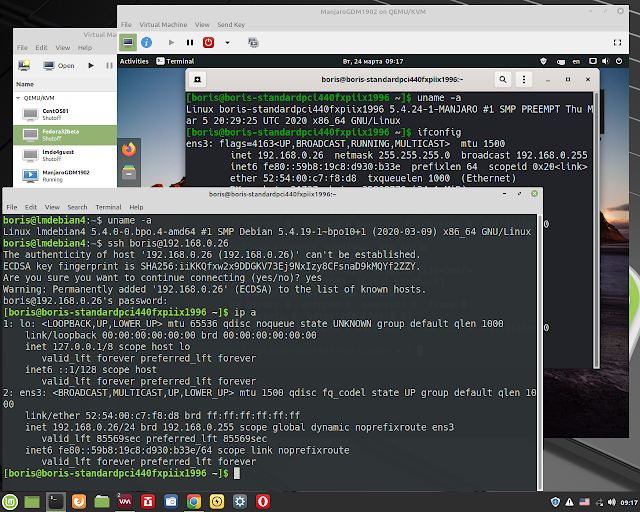Image resolution: width=640 pixels, height=512 pixels.
Task: Open the US flag keyboard layout indicator
Action: click(584, 502)
